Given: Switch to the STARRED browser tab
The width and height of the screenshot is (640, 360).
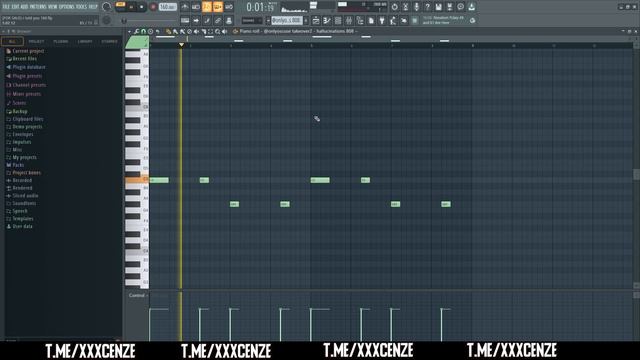Looking at the screenshot, I should (x=109, y=41).
